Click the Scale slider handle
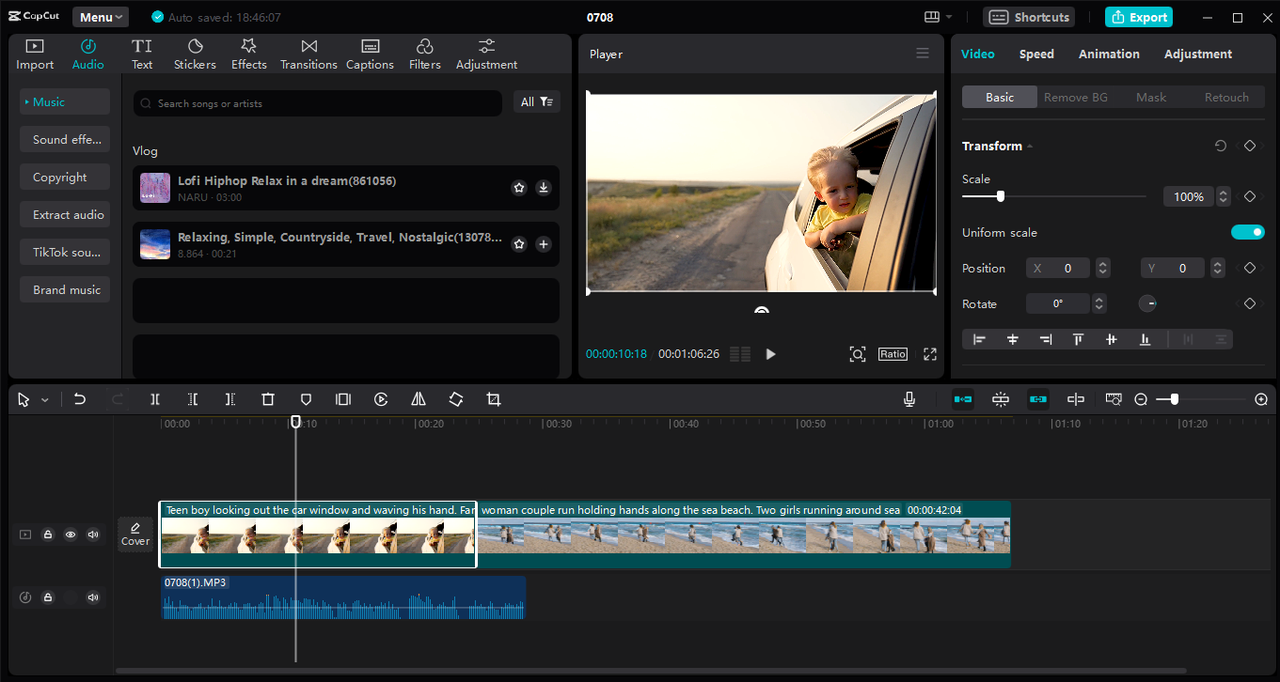Image resolution: width=1280 pixels, height=682 pixels. pos(1000,197)
